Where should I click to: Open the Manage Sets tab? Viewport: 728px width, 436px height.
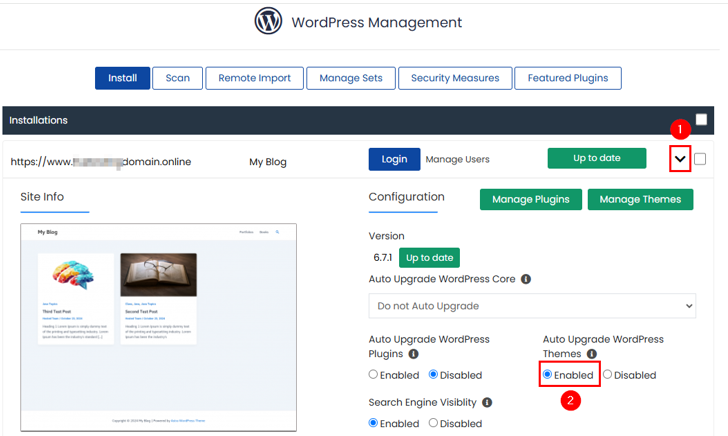pyautogui.click(x=351, y=78)
